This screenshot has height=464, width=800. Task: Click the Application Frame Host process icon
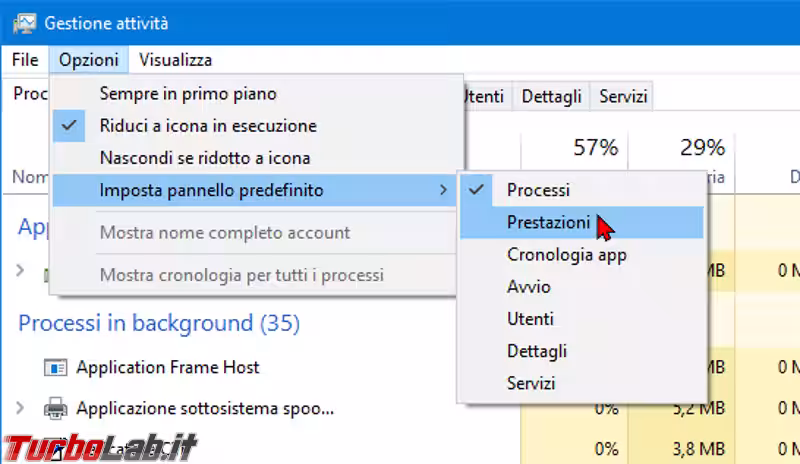click(x=55, y=367)
